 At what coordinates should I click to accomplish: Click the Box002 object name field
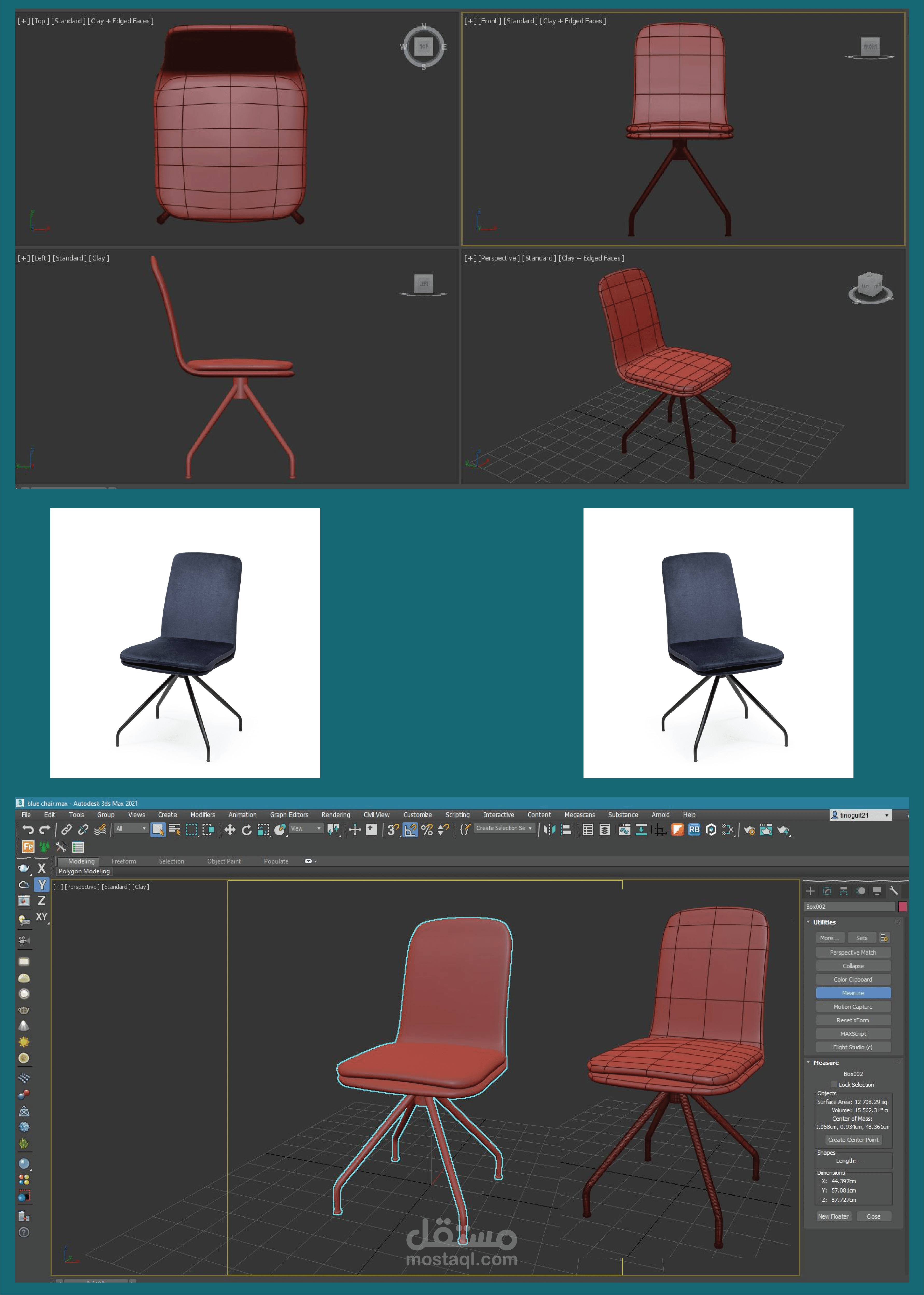tap(850, 906)
